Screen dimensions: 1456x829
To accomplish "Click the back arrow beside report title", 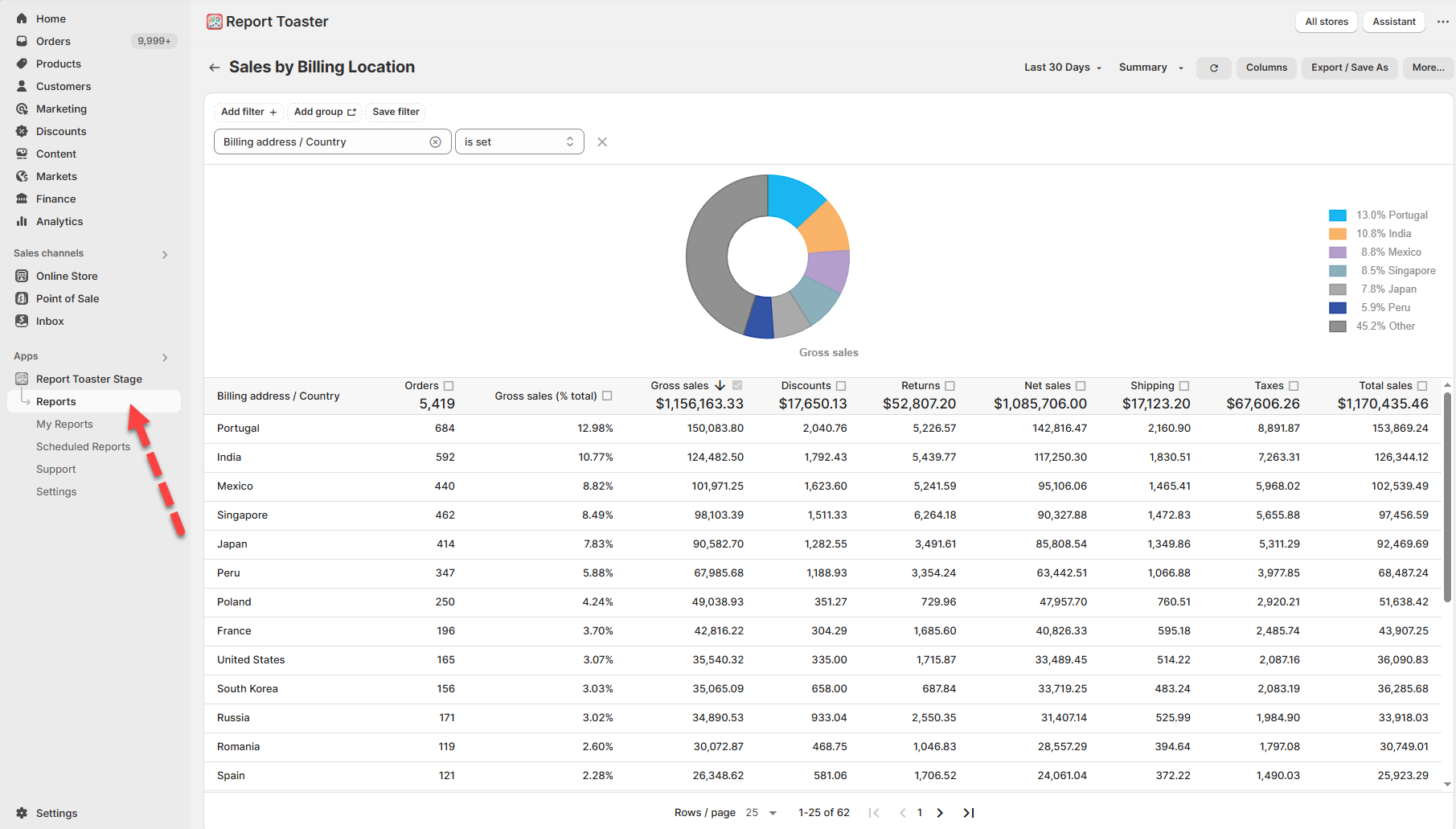I will (214, 68).
